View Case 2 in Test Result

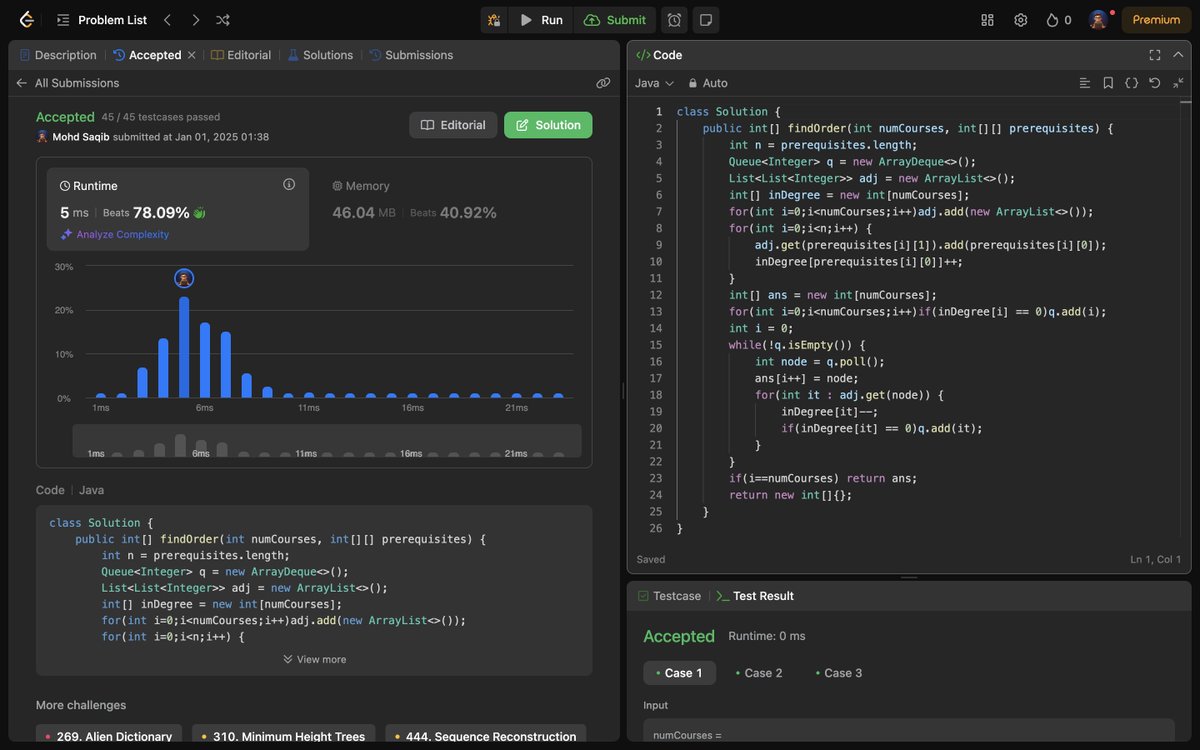[758, 672]
